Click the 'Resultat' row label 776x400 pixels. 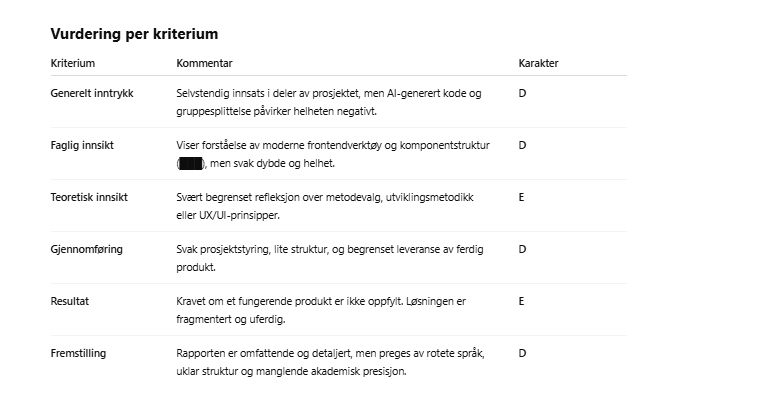(x=70, y=301)
